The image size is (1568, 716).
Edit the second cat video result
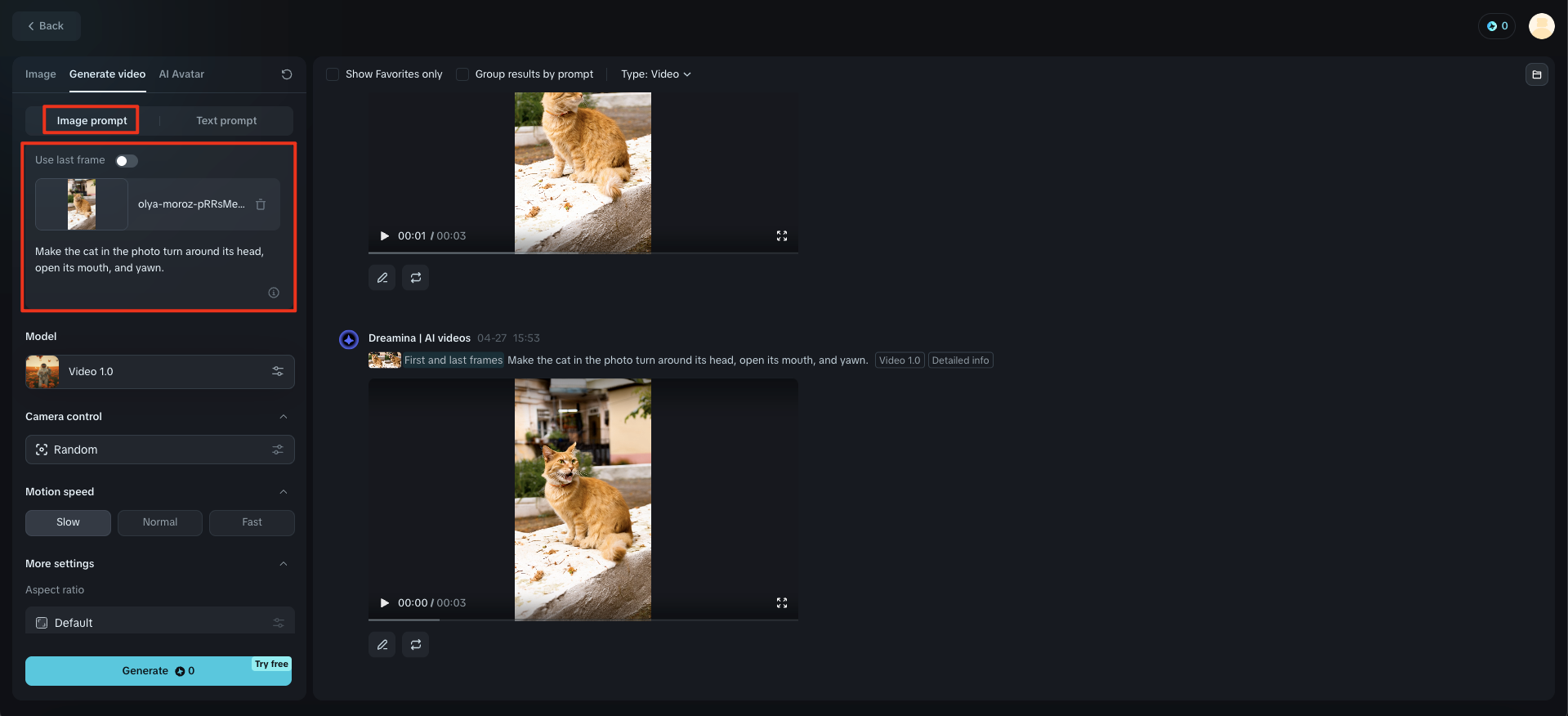[382, 645]
